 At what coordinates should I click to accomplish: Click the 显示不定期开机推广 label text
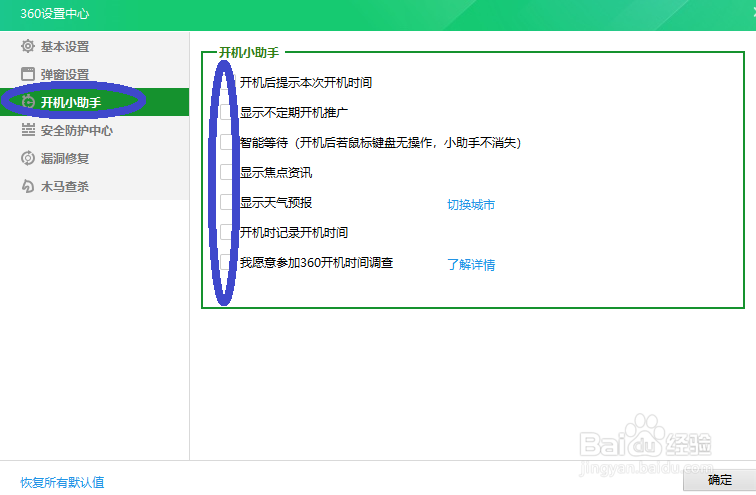pyautogui.click(x=294, y=112)
